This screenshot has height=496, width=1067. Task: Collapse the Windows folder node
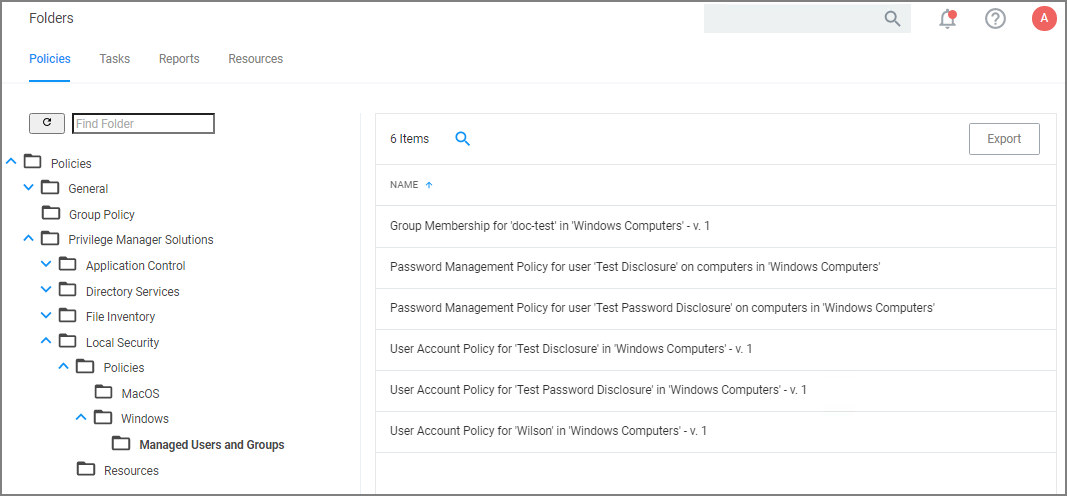81,418
